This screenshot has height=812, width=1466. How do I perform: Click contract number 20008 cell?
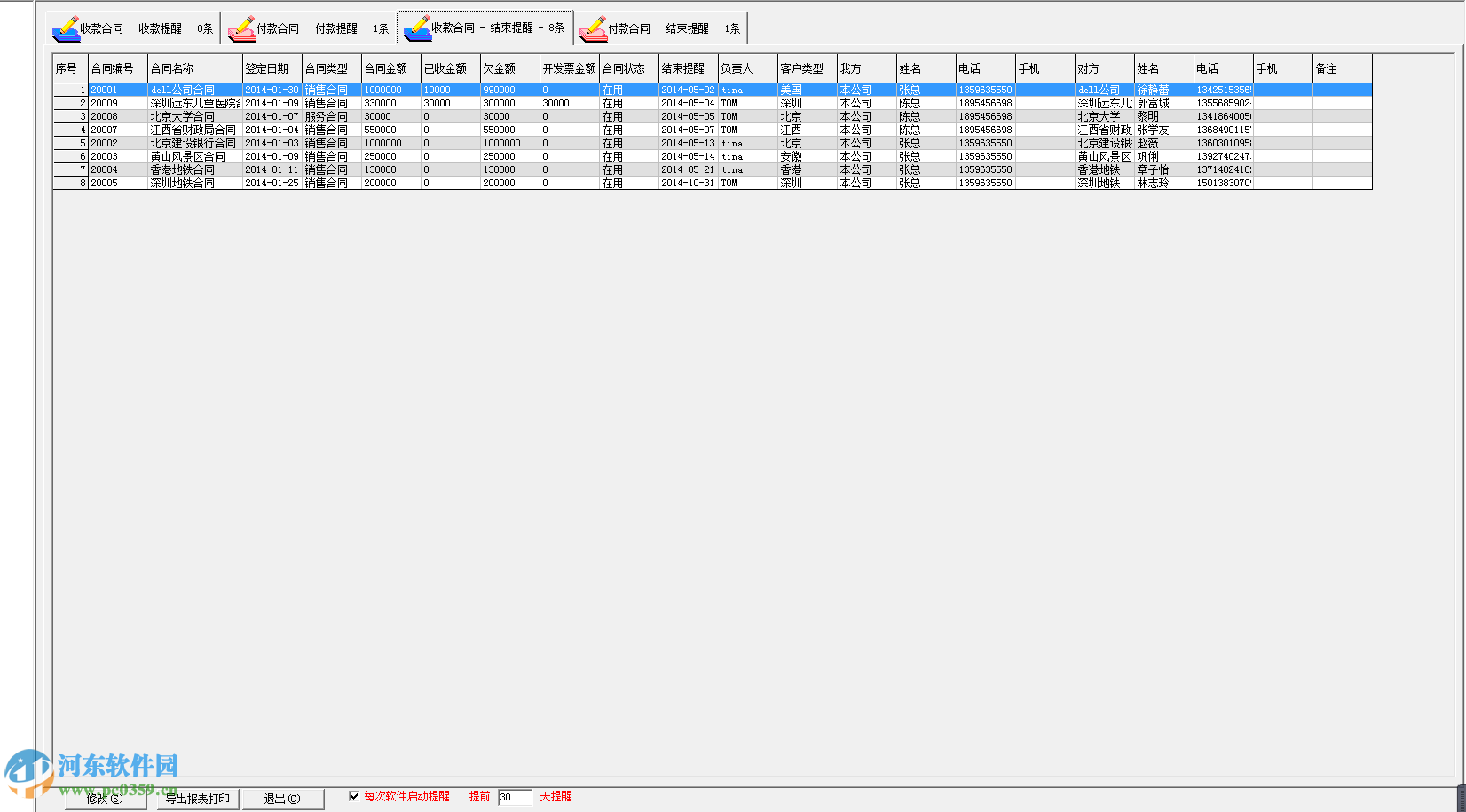(x=118, y=116)
